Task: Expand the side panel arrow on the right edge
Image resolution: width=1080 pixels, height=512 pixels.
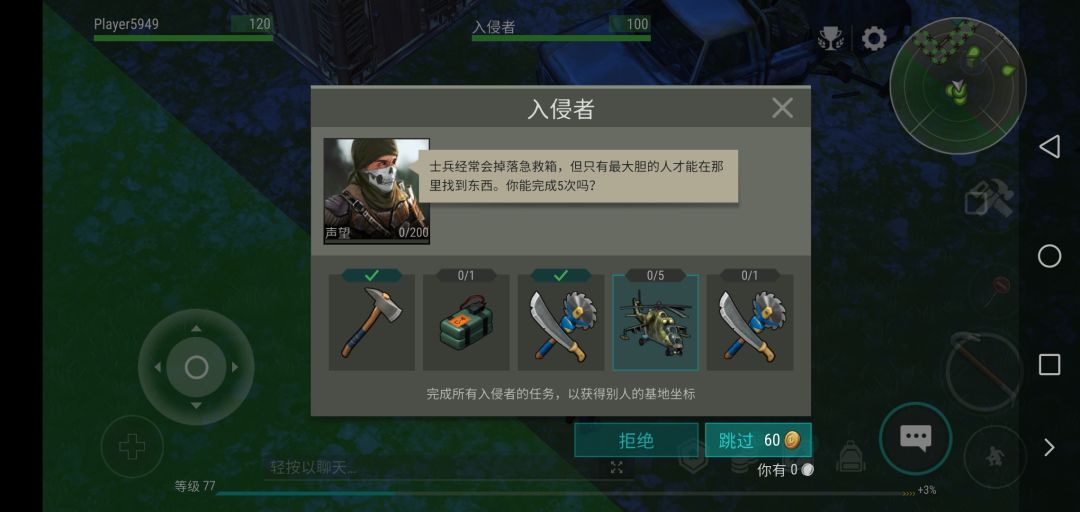Action: tap(1049, 447)
